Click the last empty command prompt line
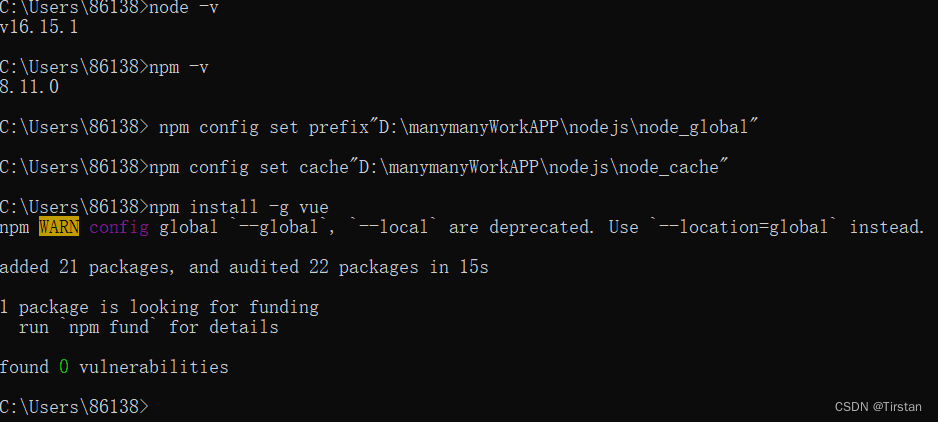Screen dimensions: 938x422 [74, 407]
